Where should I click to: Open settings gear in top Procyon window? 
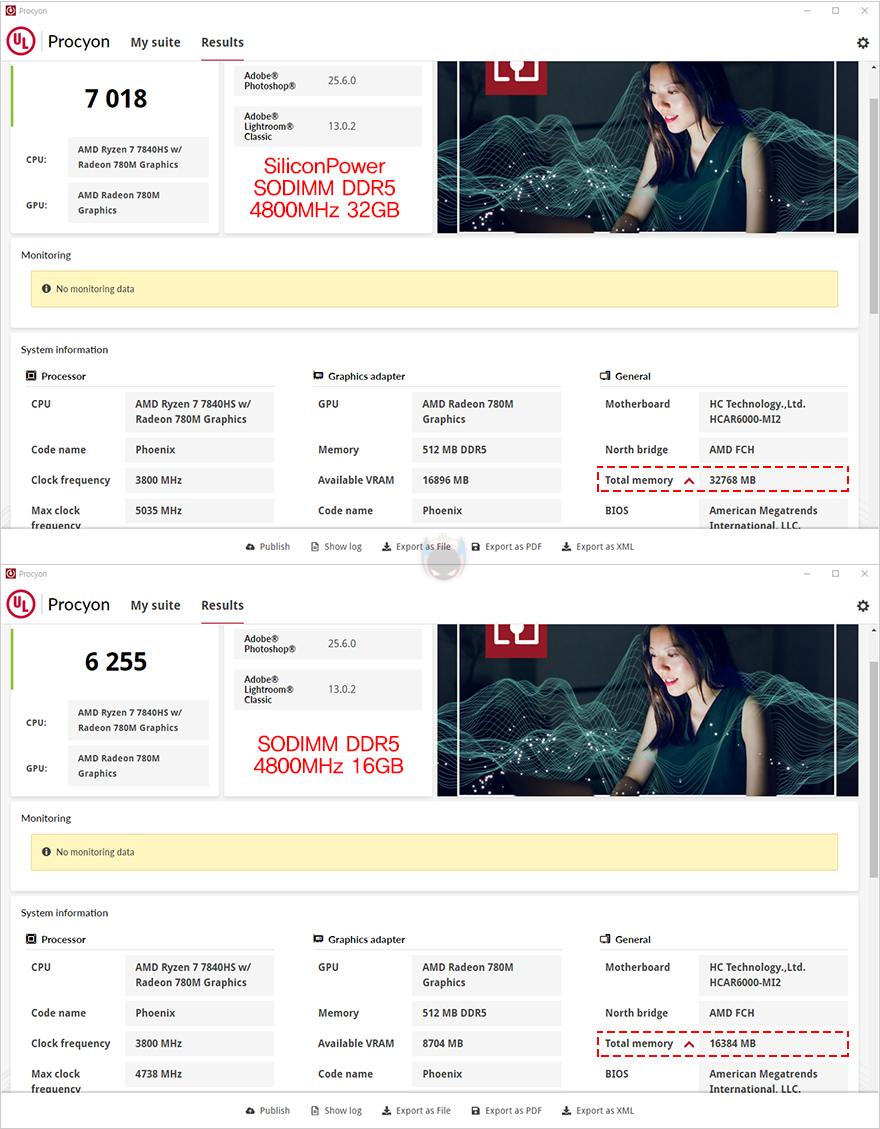[863, 43]
